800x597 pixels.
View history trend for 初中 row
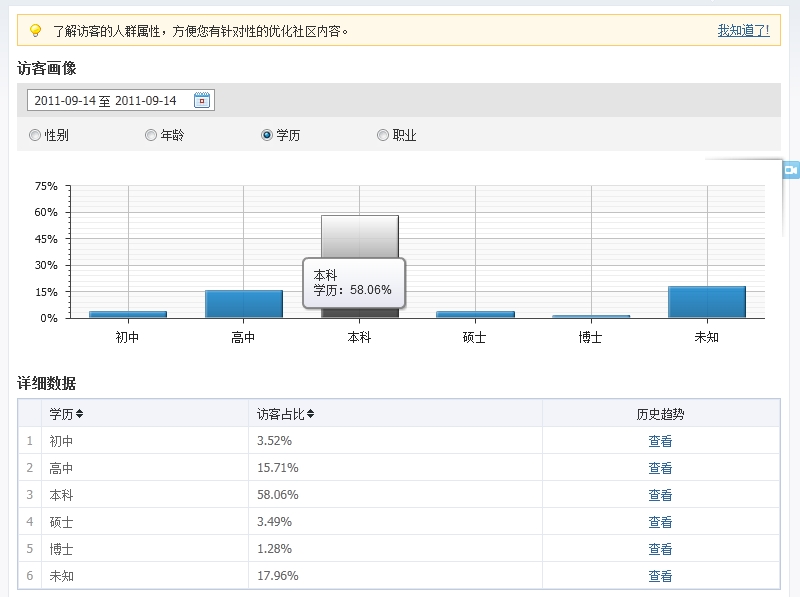(660, 441)
